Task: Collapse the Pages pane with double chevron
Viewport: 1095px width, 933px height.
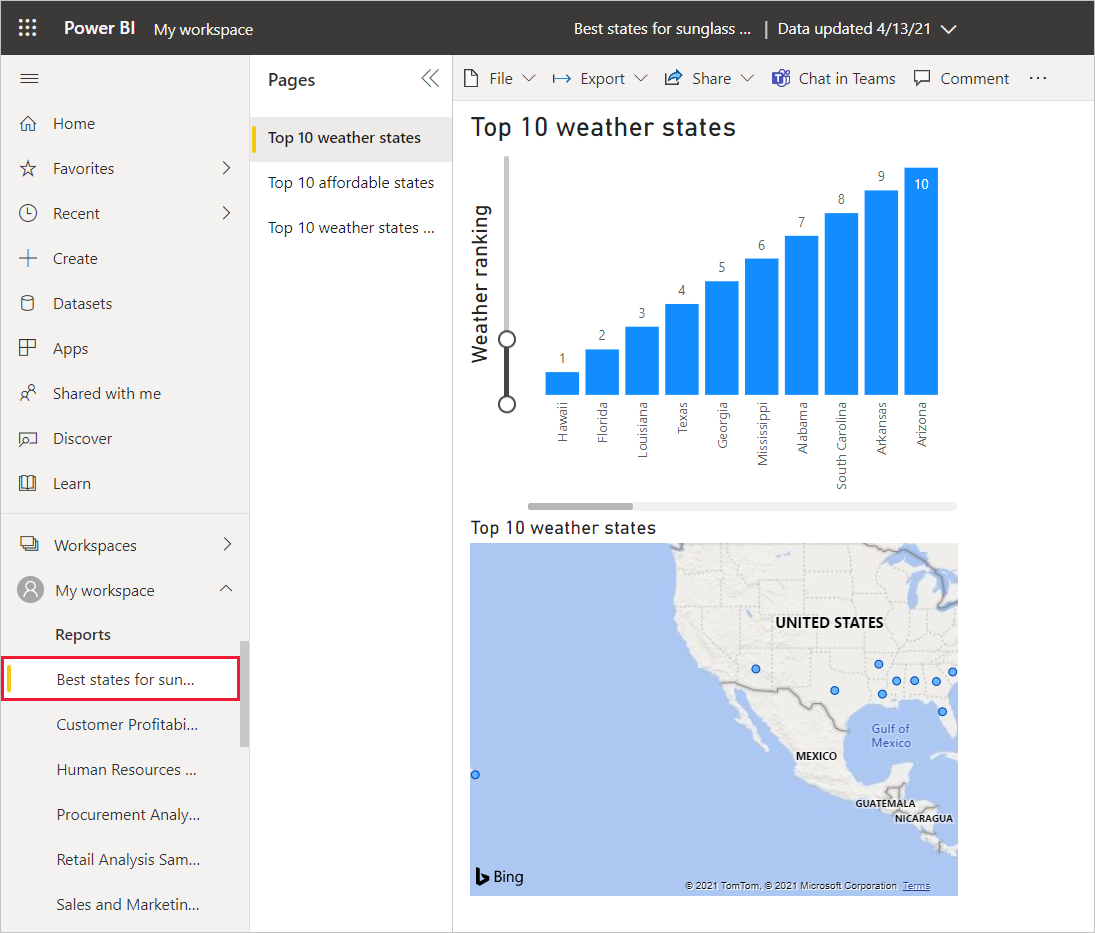Action: point(430,78)
